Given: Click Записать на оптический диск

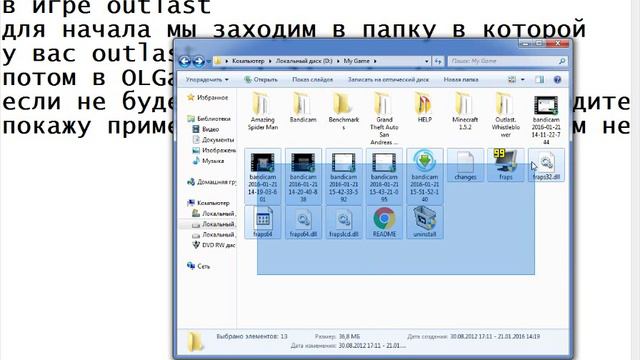Looking at the screenshot, I should pos(388,80).
